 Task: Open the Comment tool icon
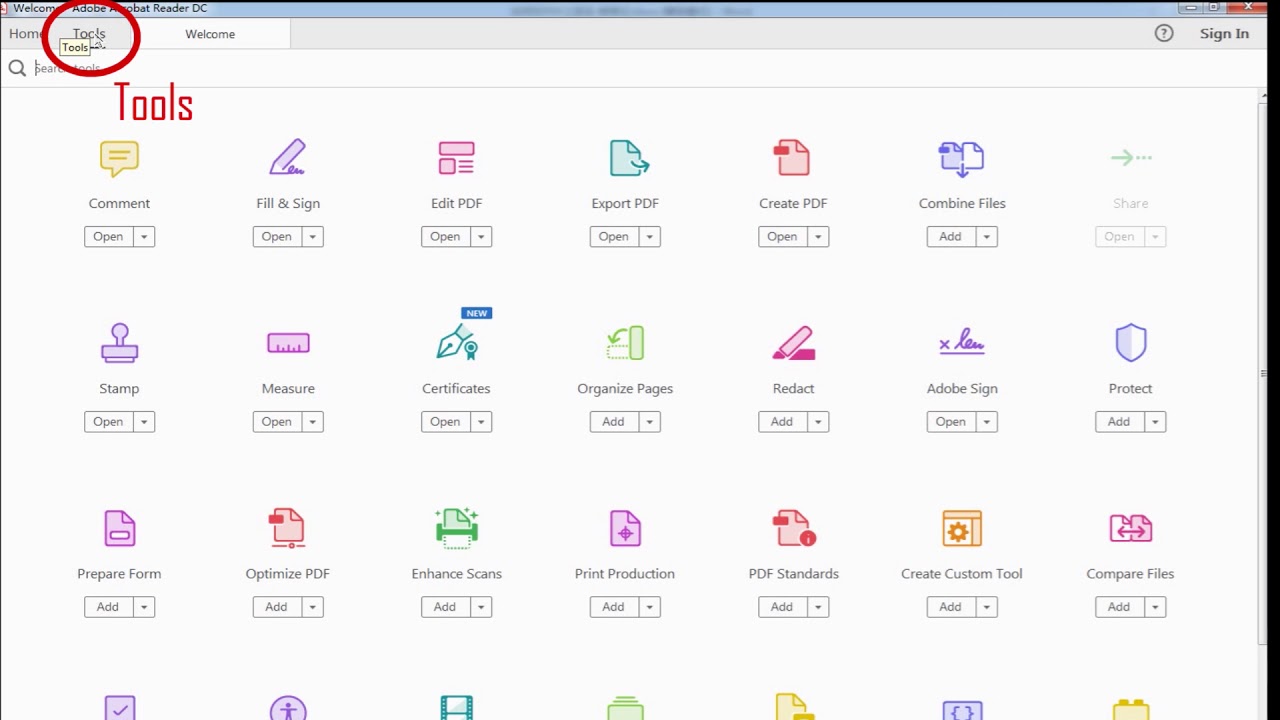[x=119, y=159]
